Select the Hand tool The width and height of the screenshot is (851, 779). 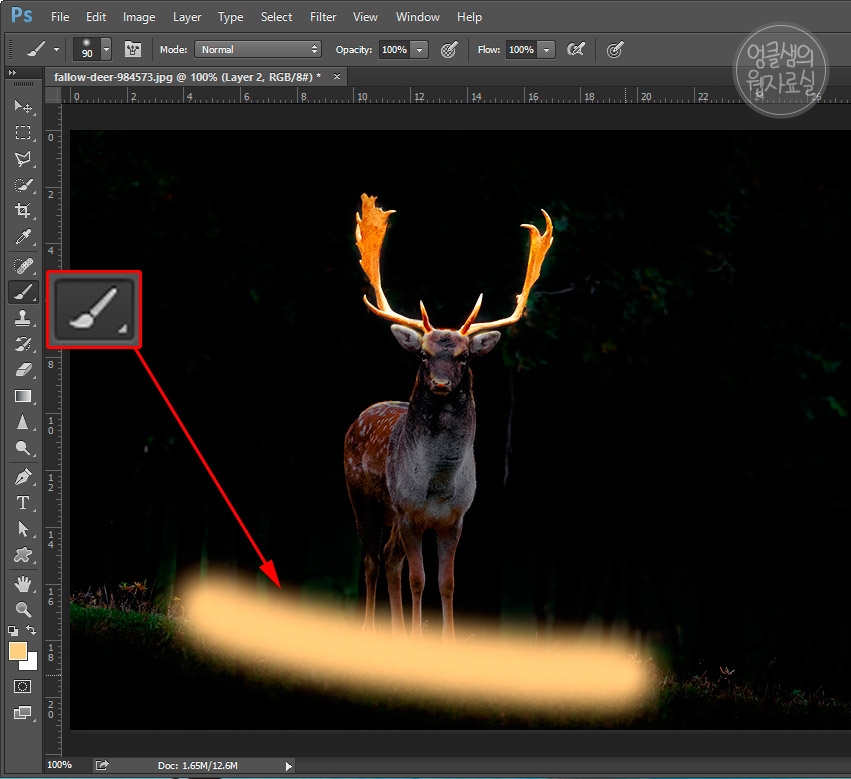23,584
